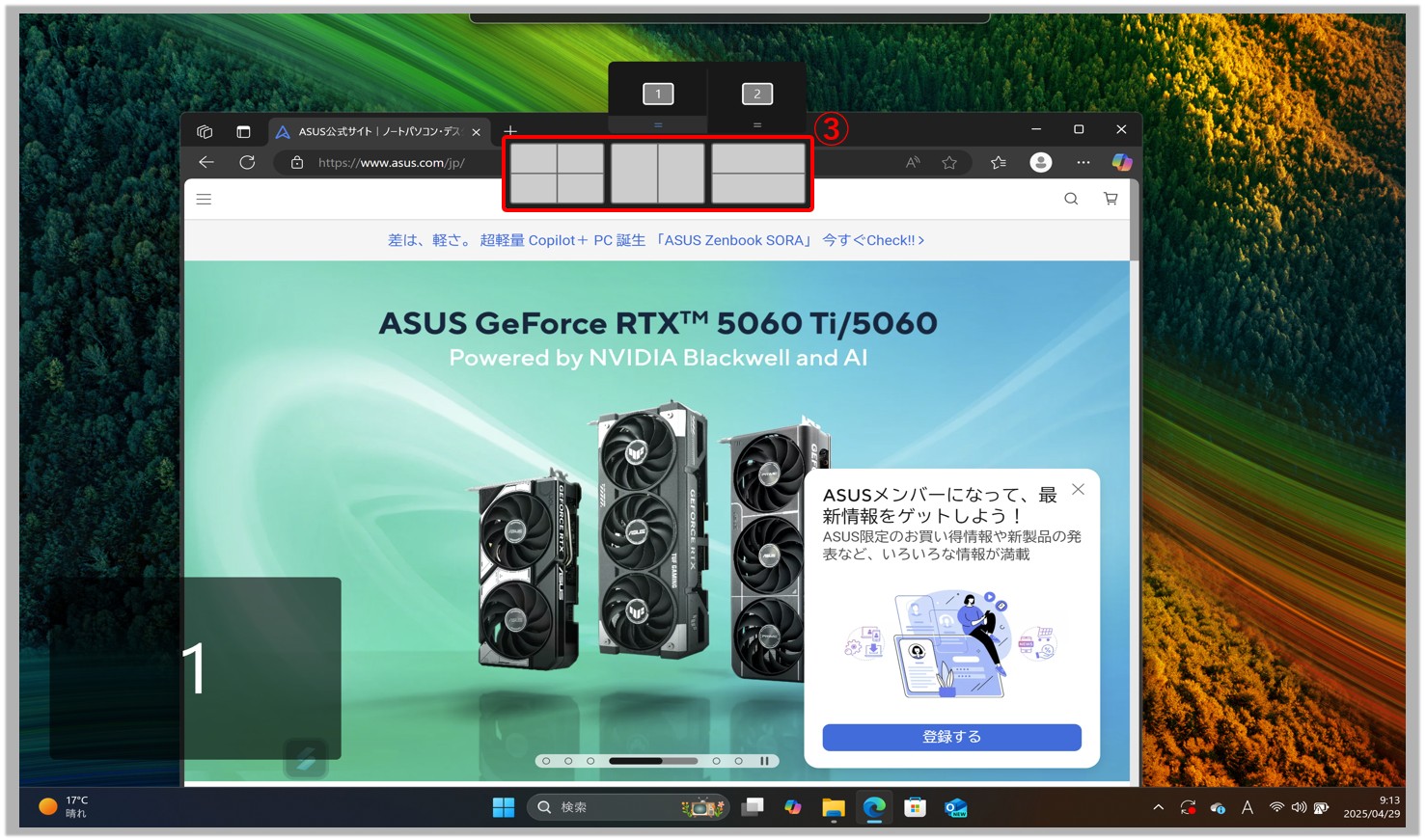Open Outlook from the taskbar
The image size is (1426, 840).
pyautogui.click(x=955, y=807)
